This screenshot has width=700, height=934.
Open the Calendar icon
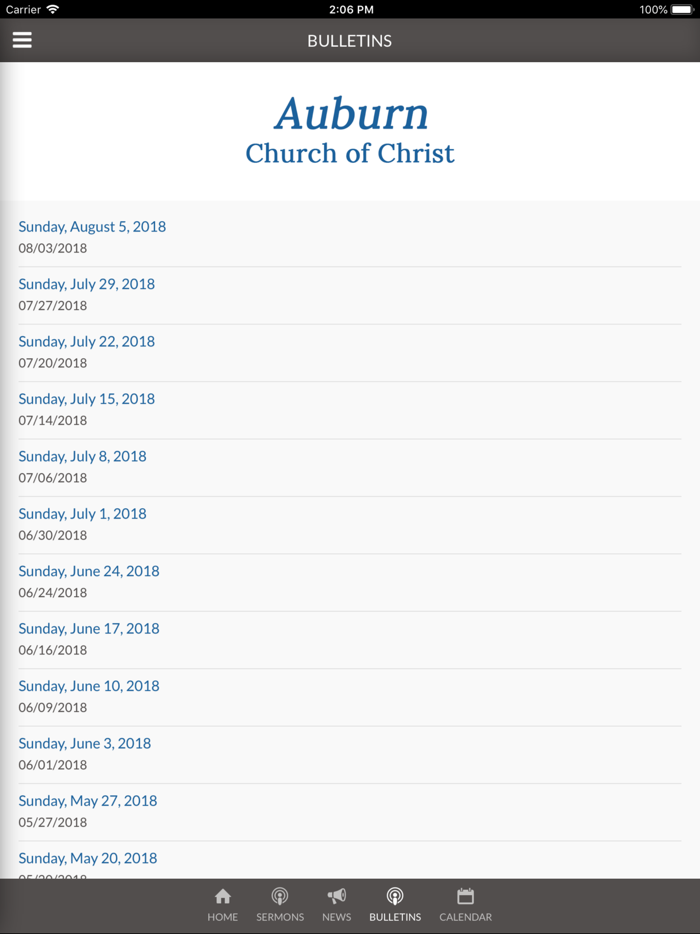point(465,896)
